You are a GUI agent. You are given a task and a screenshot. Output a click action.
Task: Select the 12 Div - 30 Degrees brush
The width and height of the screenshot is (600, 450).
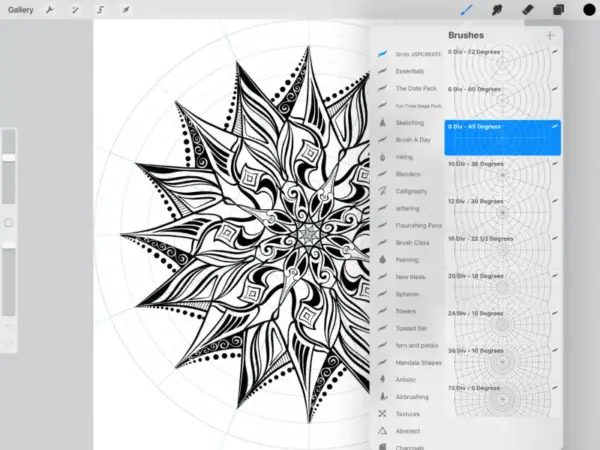pyautogui.click(x=503, y=213)
